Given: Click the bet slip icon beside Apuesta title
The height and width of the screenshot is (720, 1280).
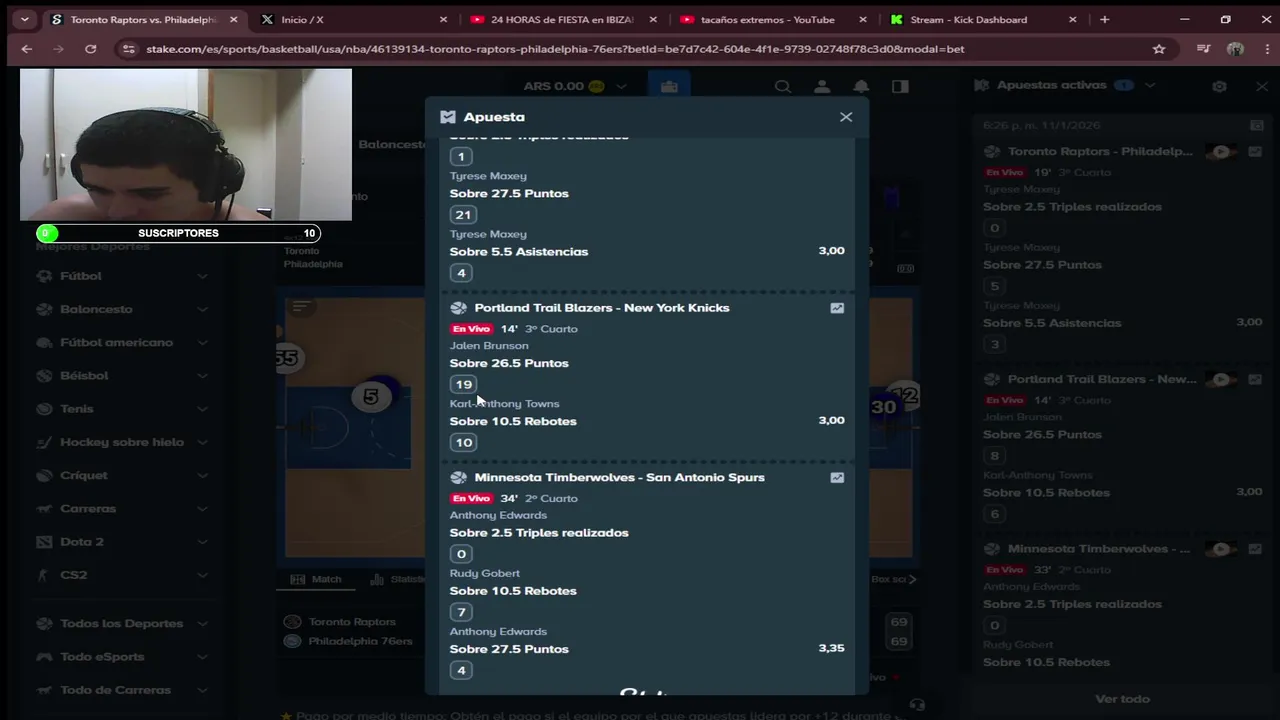Looking at the screenshot, I should 448,117.
